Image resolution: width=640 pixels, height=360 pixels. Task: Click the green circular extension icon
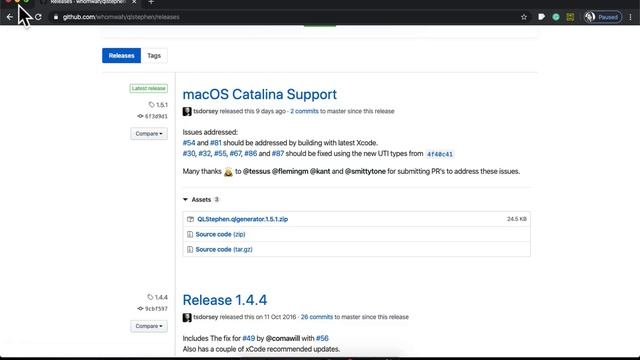(x=556, y=17)
